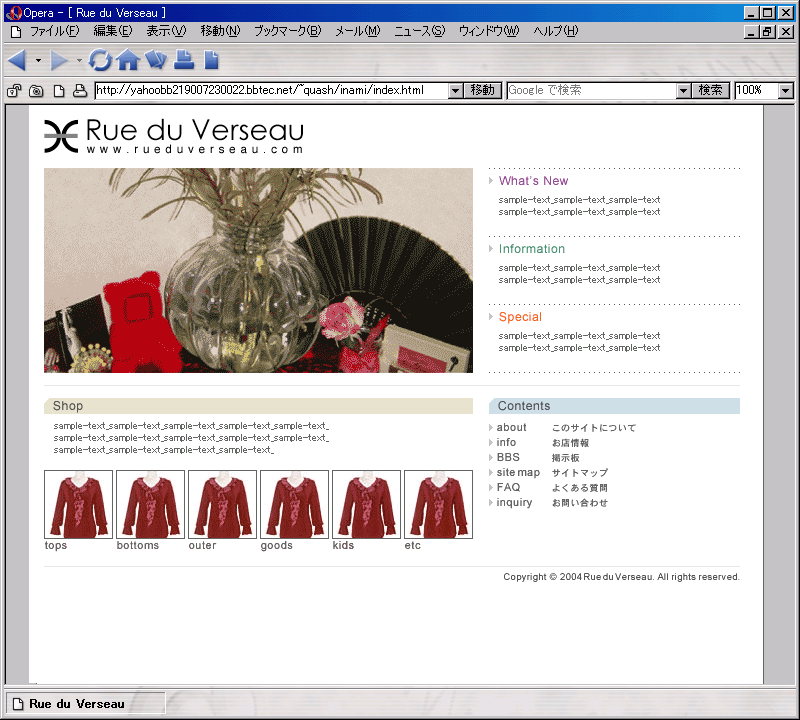Open the bookmarks icon in toolbar
The image size is (800, 720).
[156, 60]
